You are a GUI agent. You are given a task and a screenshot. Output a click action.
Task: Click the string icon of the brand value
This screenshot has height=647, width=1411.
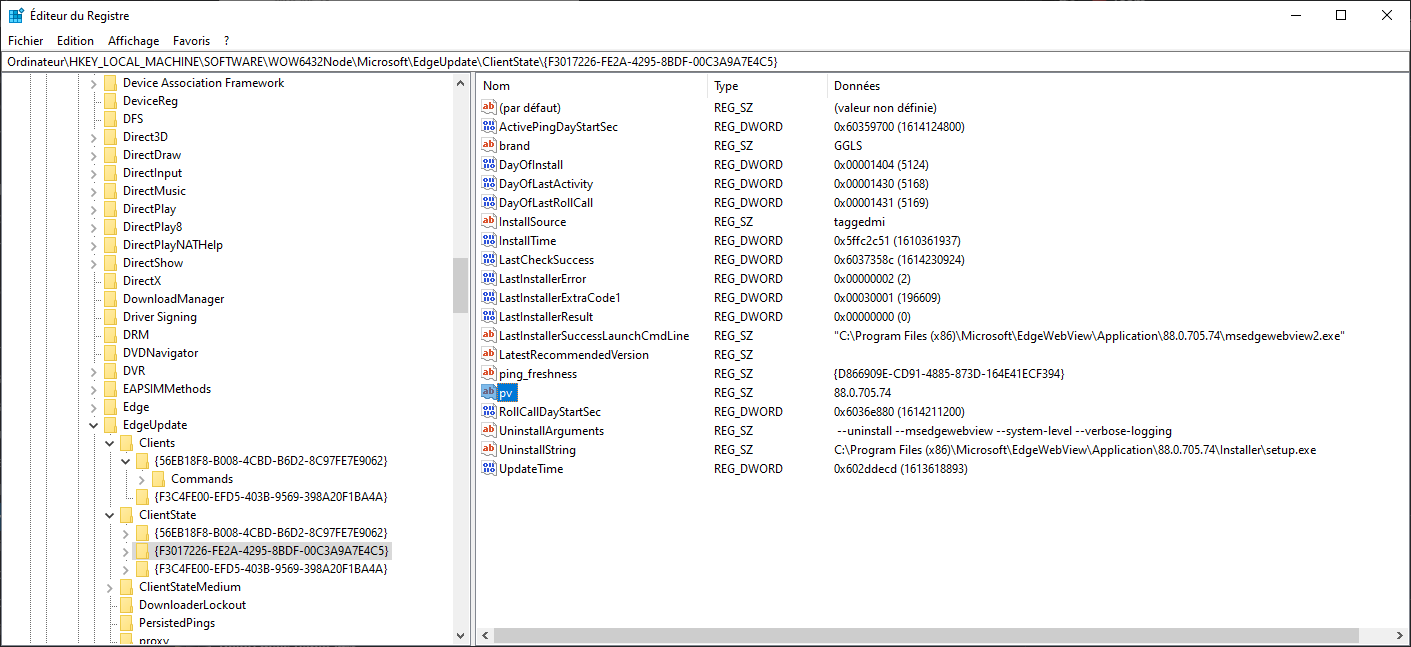489,145
